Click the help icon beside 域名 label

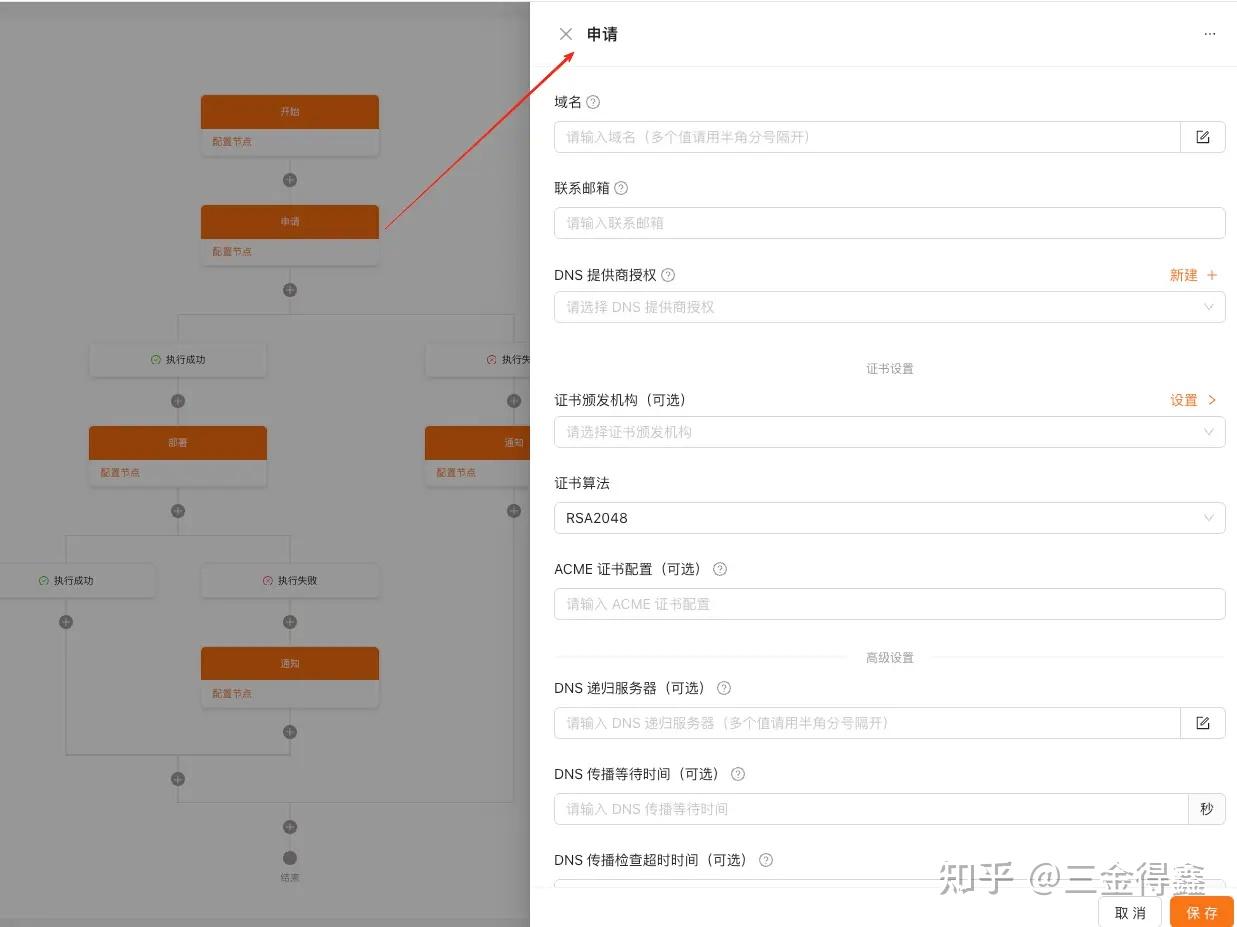pos(593,101)
